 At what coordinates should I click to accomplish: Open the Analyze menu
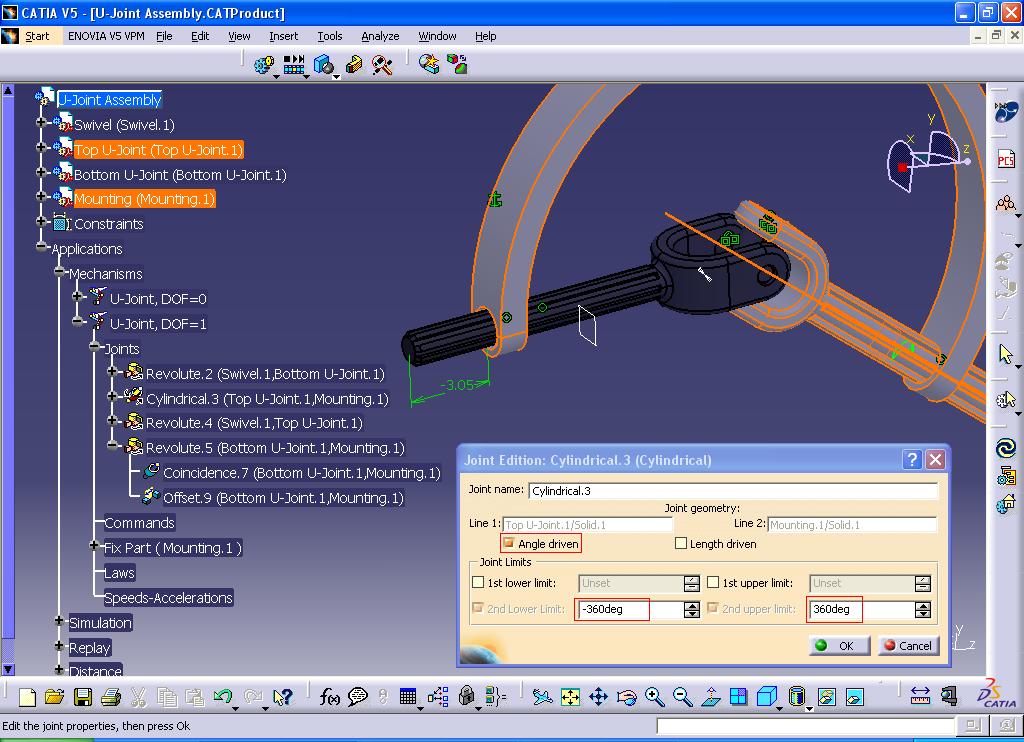click(x=380, y=36)
